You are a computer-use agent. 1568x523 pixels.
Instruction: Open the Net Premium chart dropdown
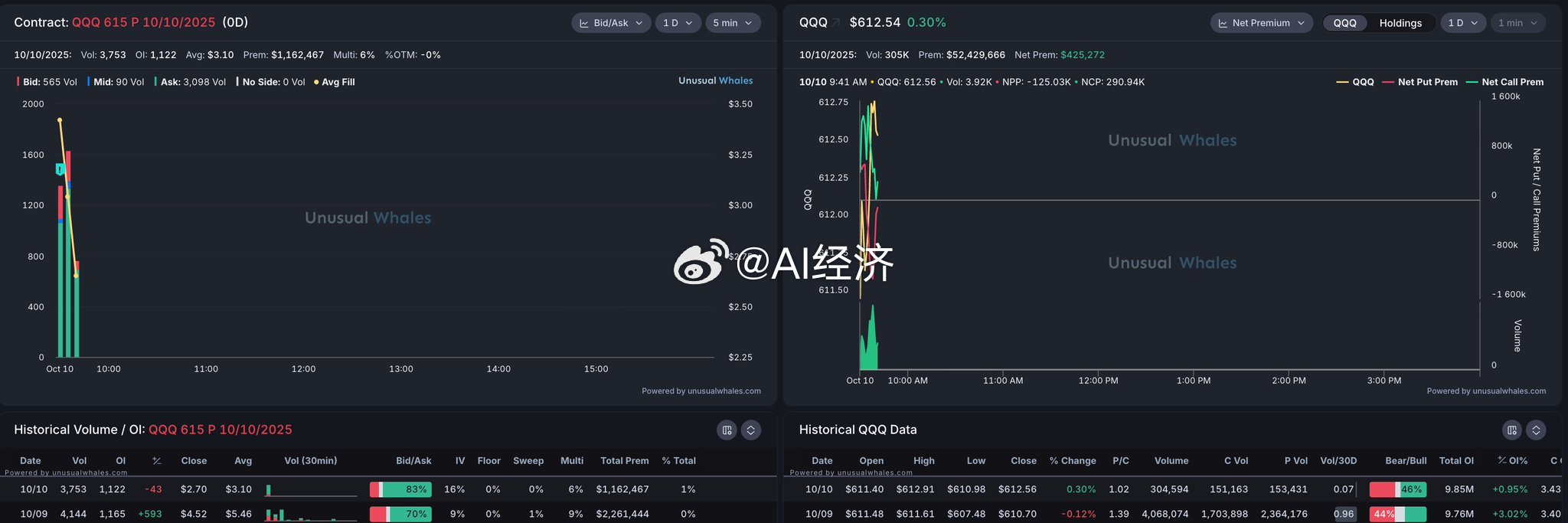1261,23
